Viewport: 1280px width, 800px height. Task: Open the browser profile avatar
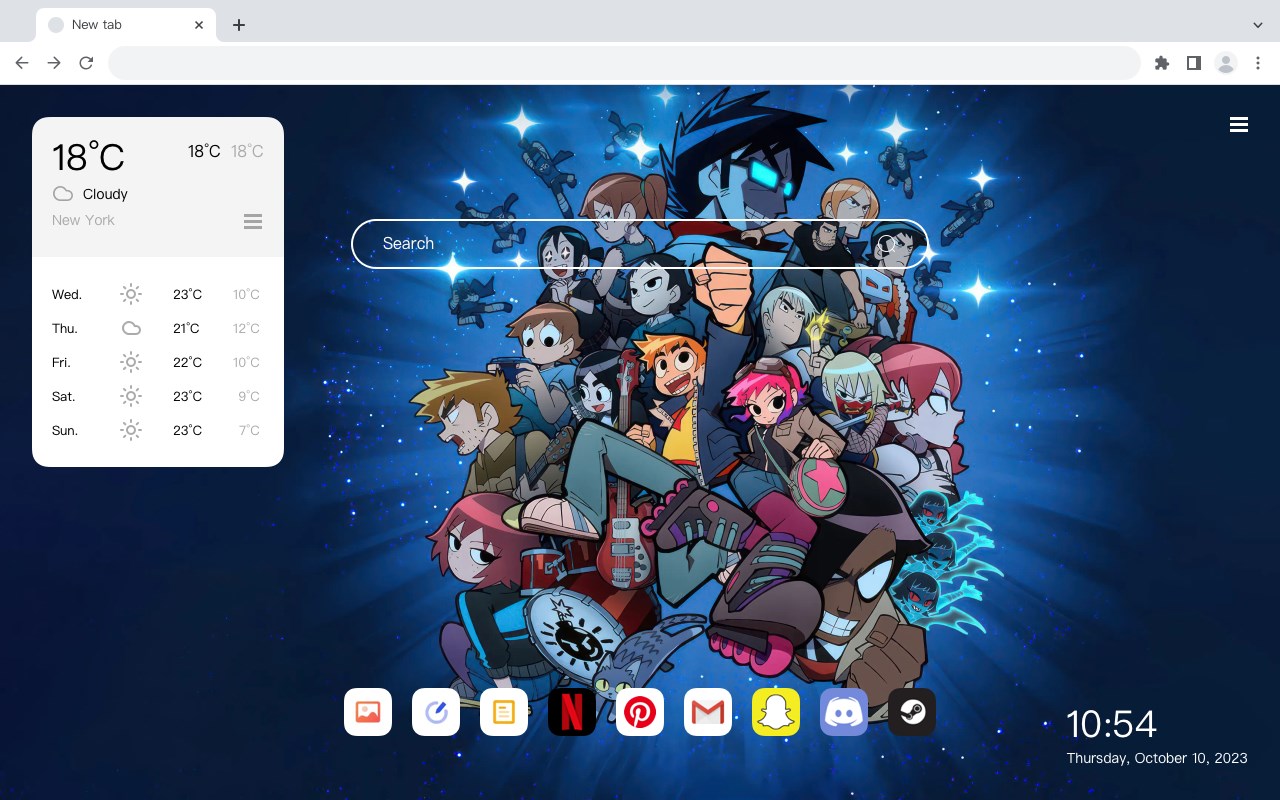click(1226, 63)
